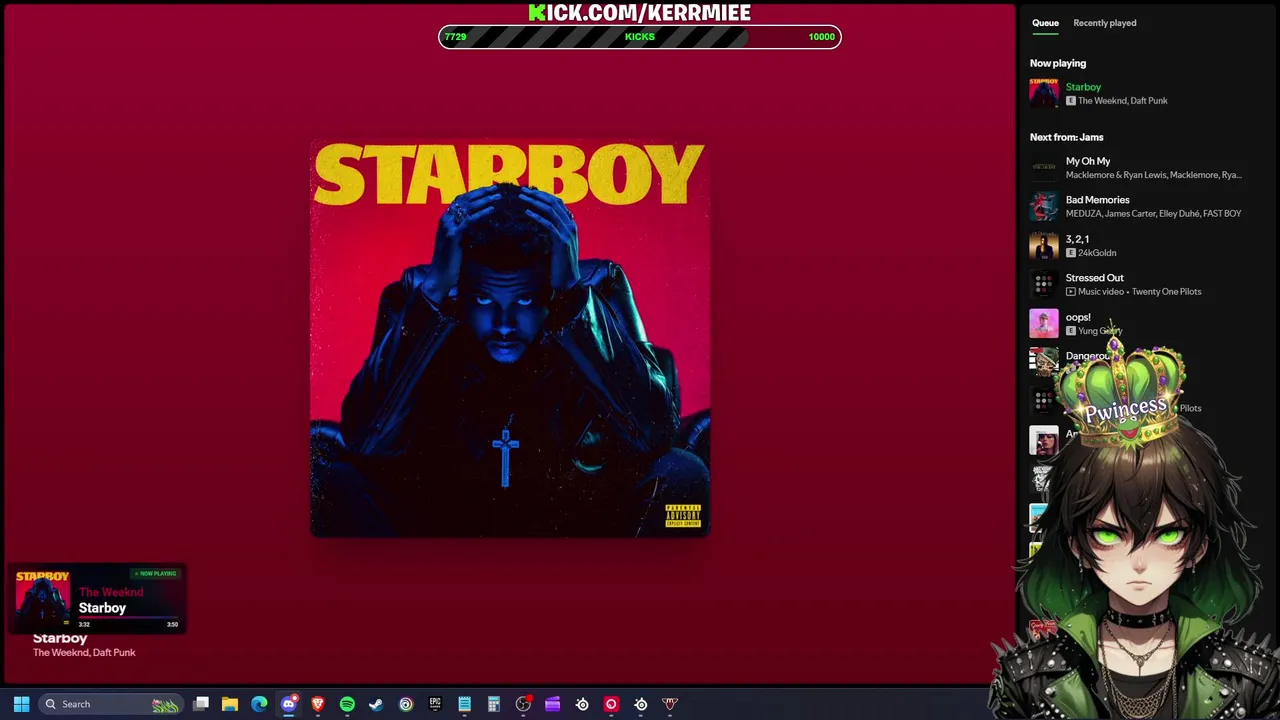This screenshot has height=720, width=1280.
Task: Click the song progress bar in the now-playing widget
Action: pos(129,619)
